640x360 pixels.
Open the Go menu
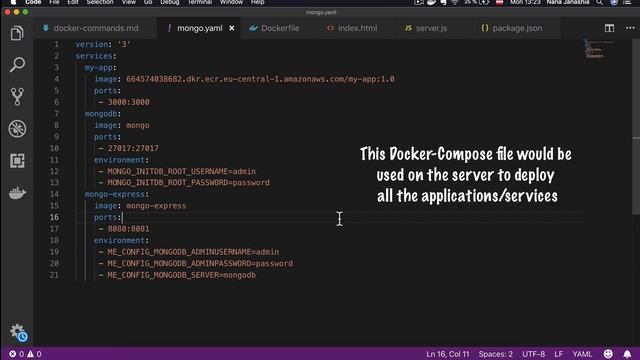[148, 2]
